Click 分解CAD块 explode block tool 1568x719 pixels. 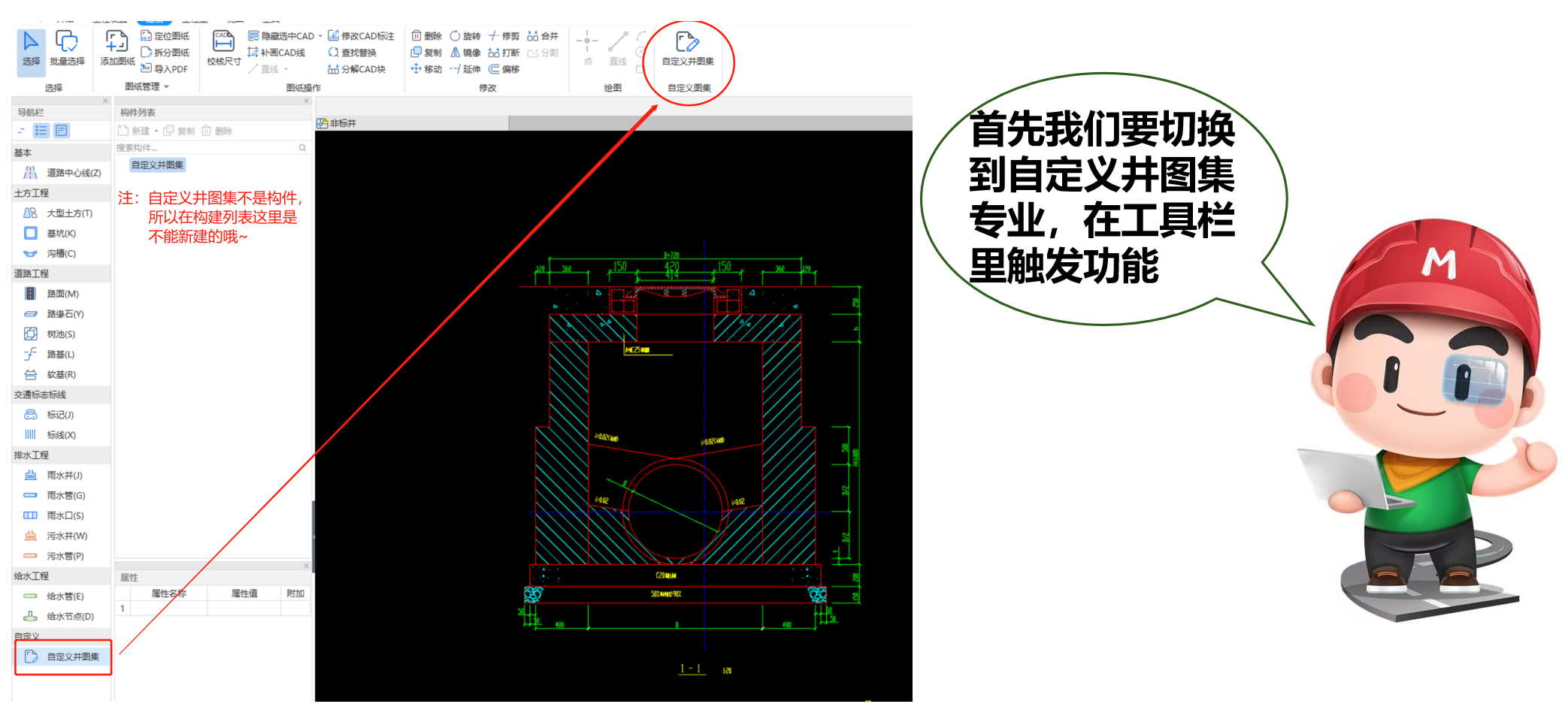tap(356, 69)
